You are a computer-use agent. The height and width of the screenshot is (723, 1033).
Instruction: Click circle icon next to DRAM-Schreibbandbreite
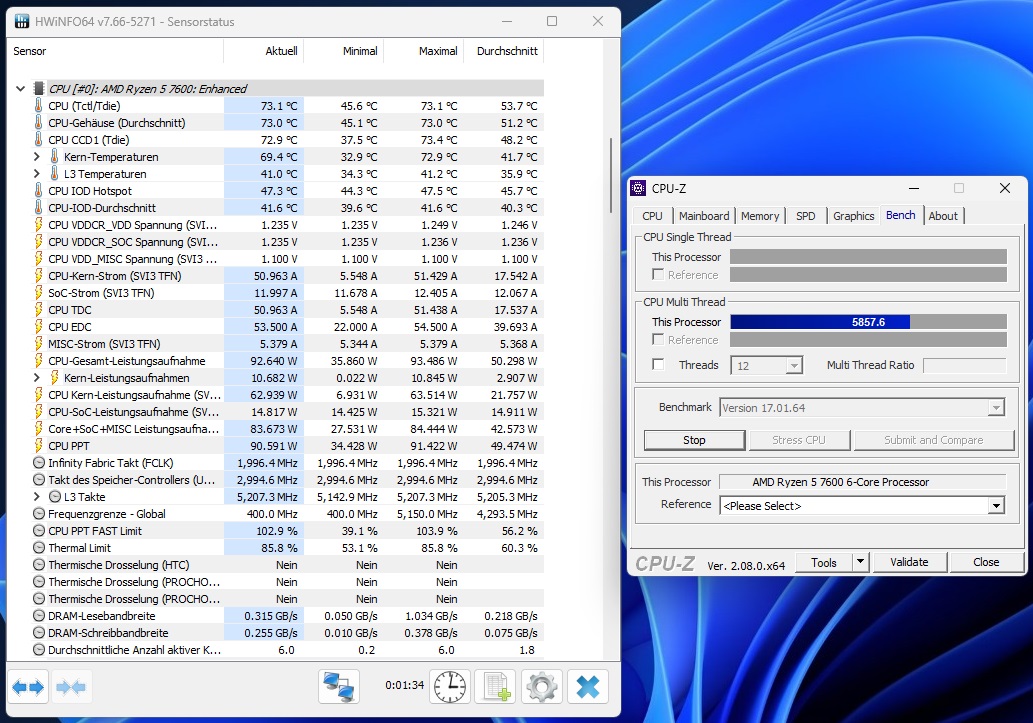[x=39, y=633]
